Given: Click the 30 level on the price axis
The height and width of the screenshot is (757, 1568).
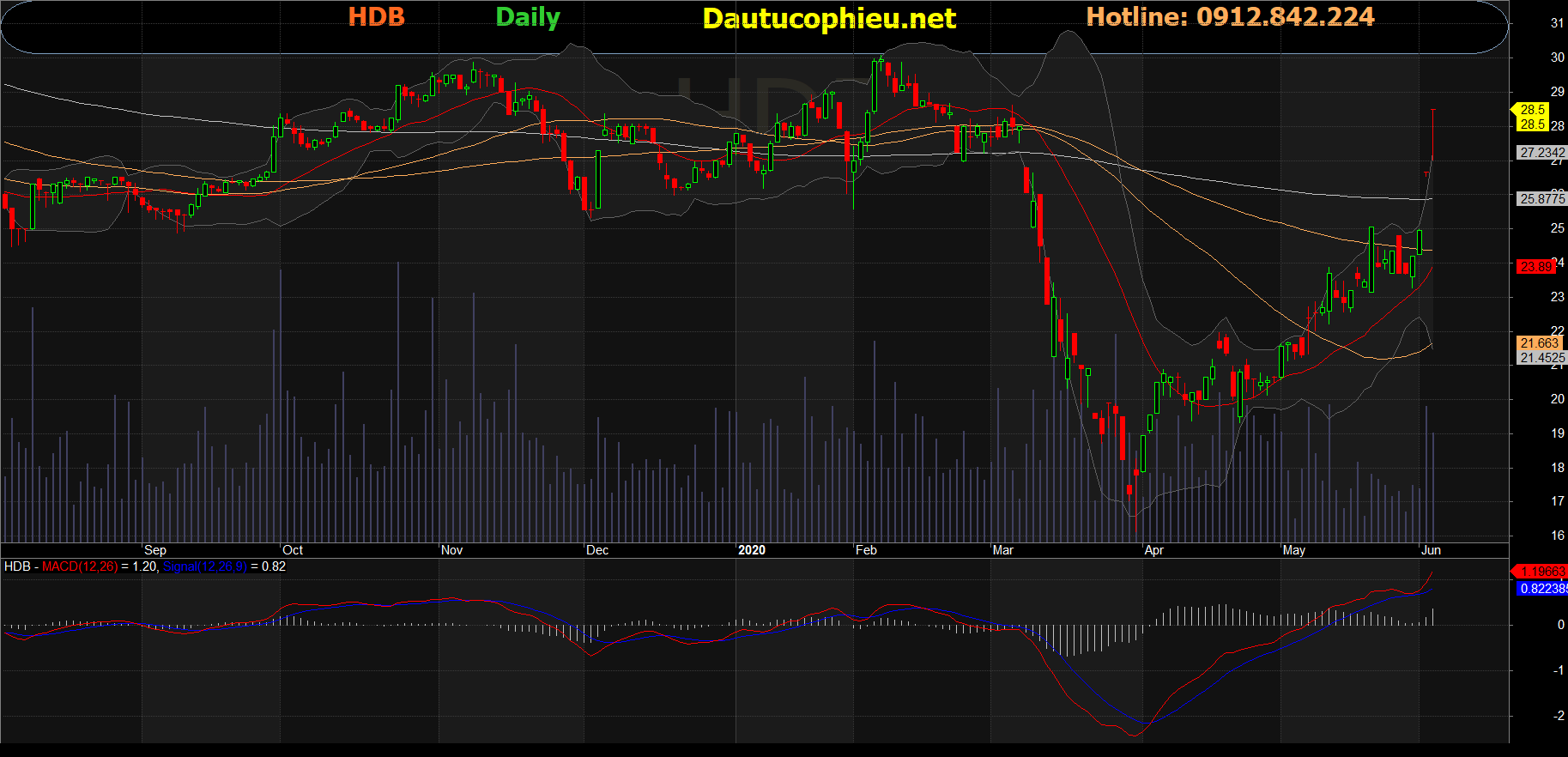Looking at the screenshot, I should pos(1557,58).
